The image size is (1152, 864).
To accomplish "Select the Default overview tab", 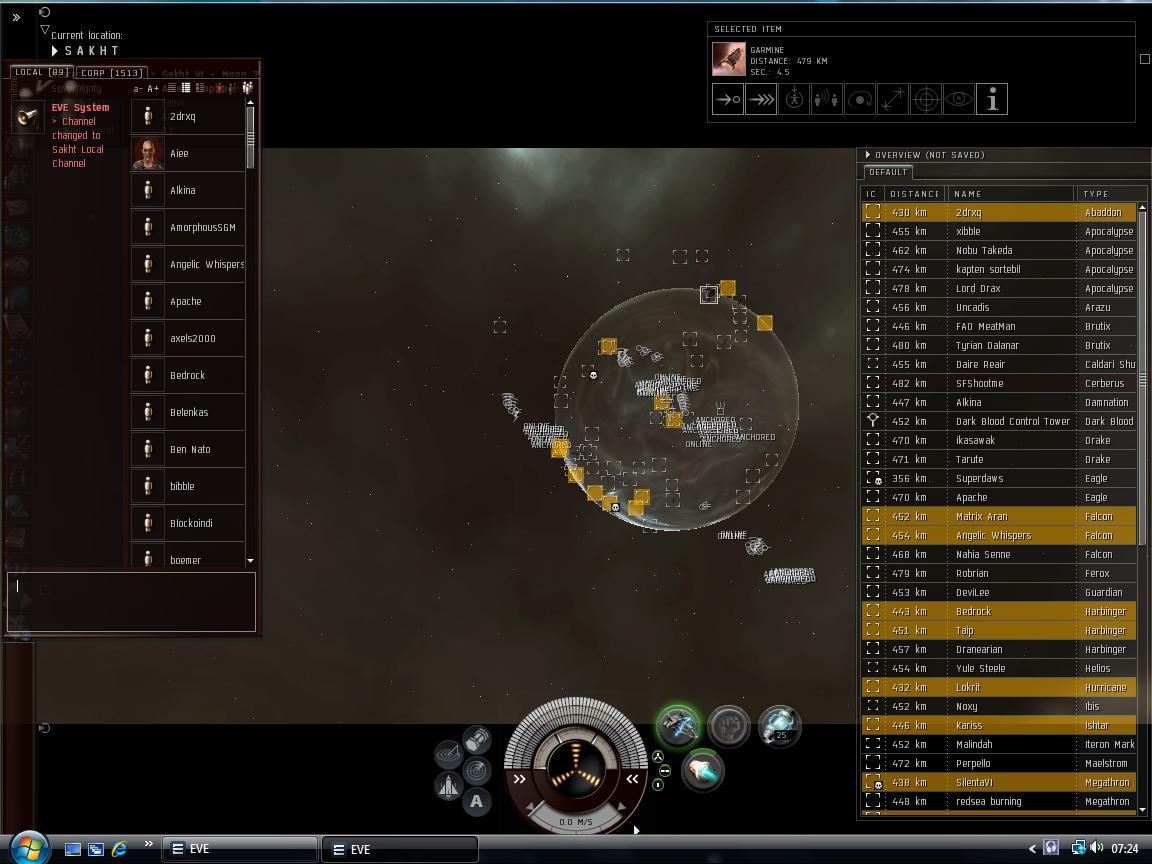I will point(888,172).
